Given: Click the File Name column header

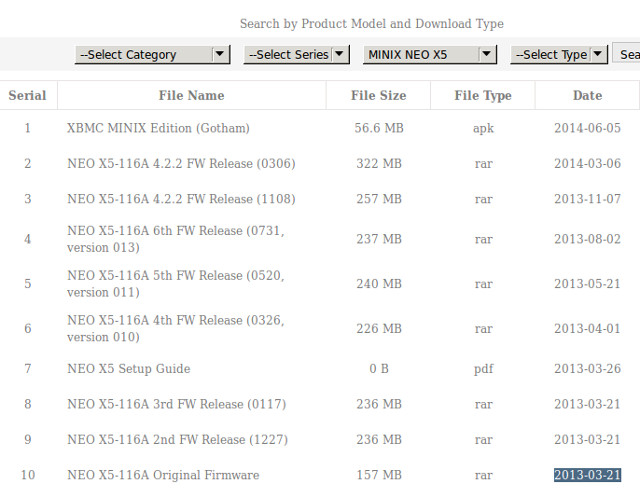Looking at the screenshot, I should coord(191,96).
